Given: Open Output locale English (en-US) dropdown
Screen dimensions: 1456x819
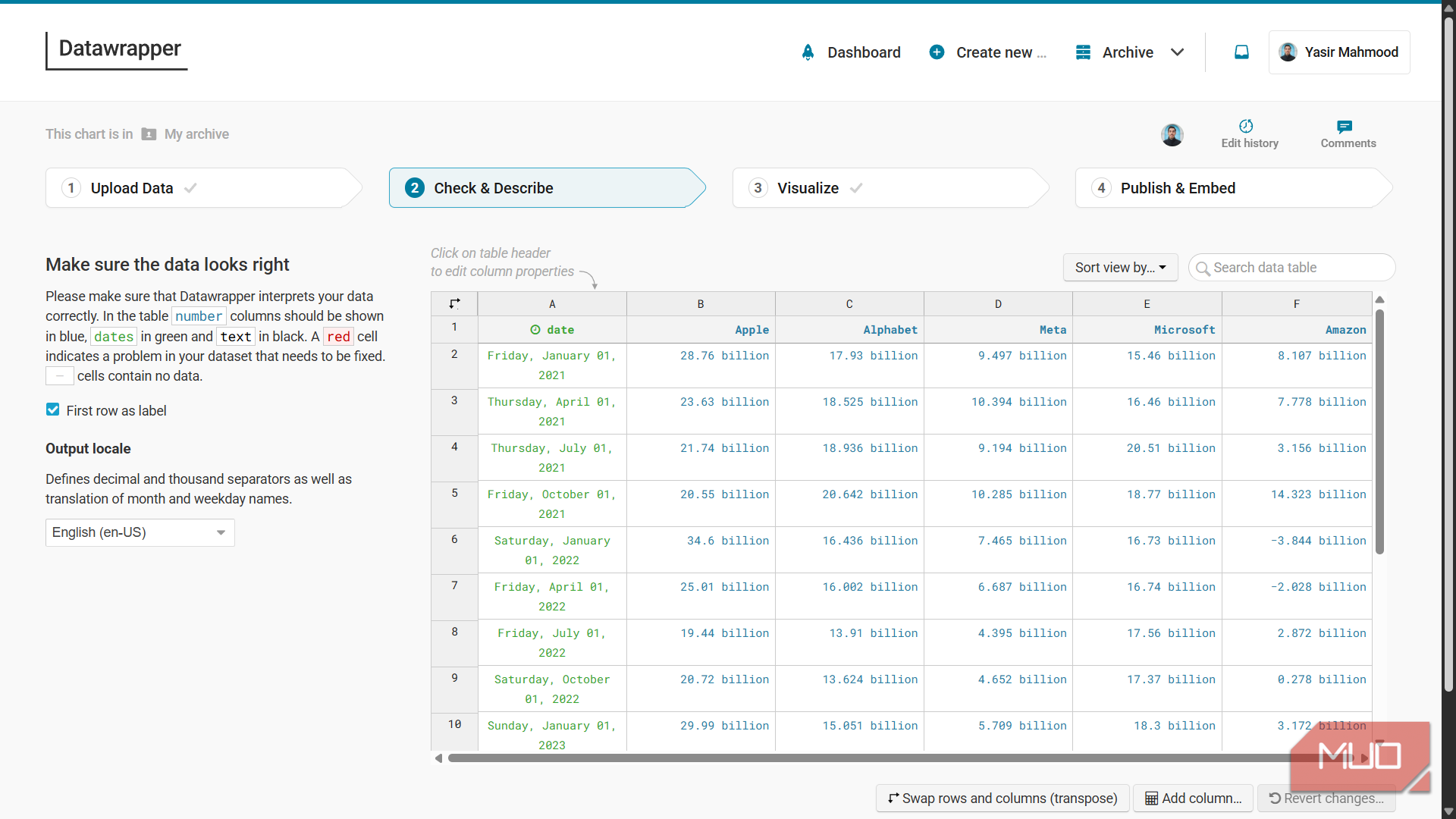Looking at the screenshot, I should (140, 532).
